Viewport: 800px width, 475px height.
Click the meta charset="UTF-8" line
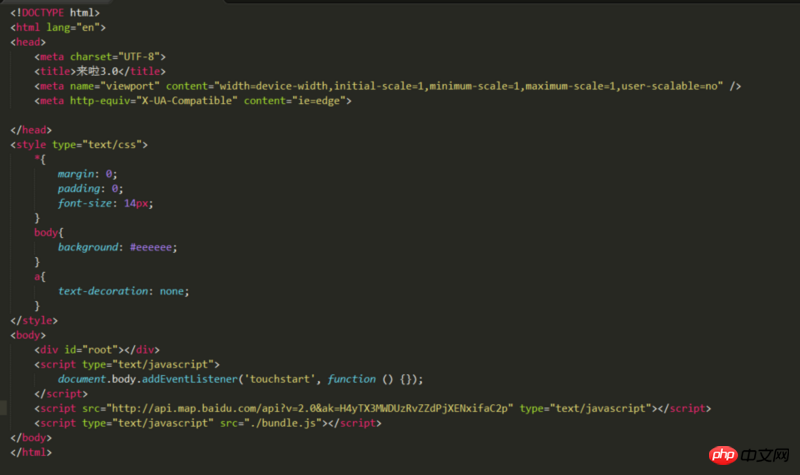tap(100, 57)
